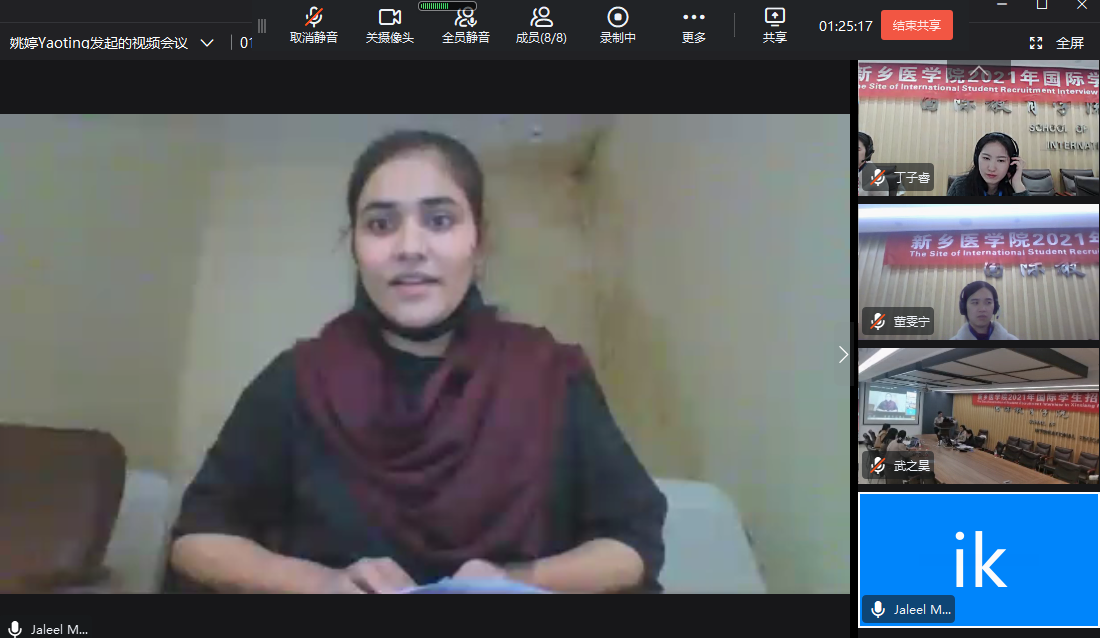Click muted mic icon beside 丁子春

pos(877,178)
